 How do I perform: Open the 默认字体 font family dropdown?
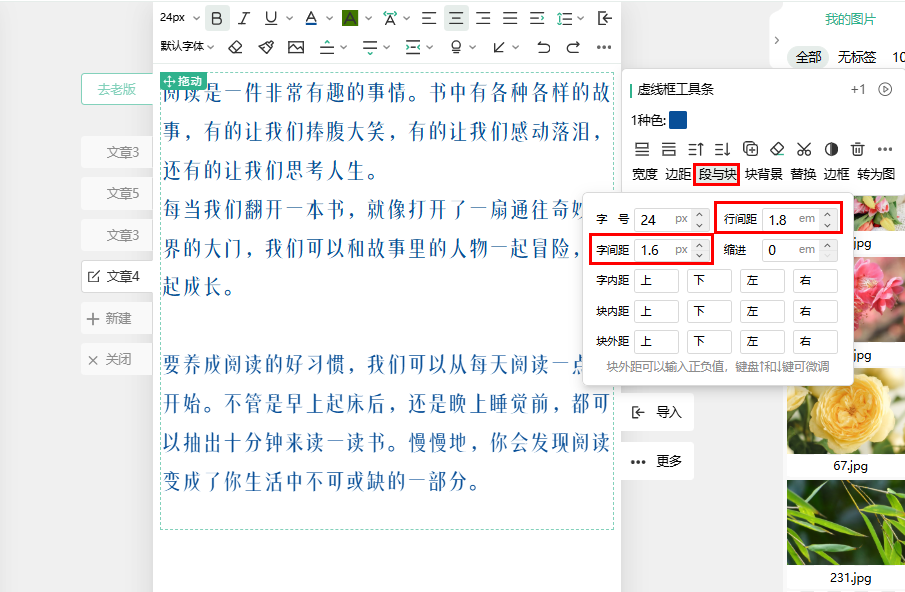pos(187,47)
